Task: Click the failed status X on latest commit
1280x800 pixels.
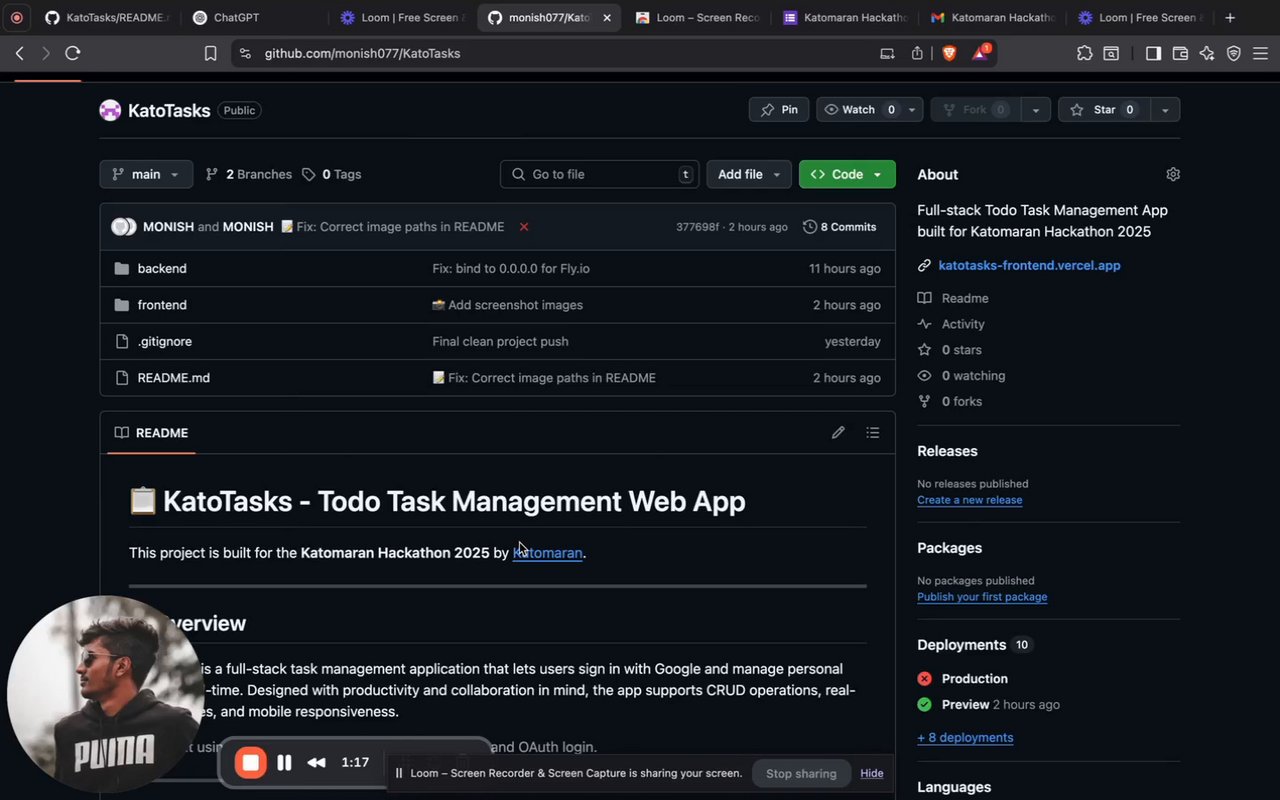Action: pos(524,227)
